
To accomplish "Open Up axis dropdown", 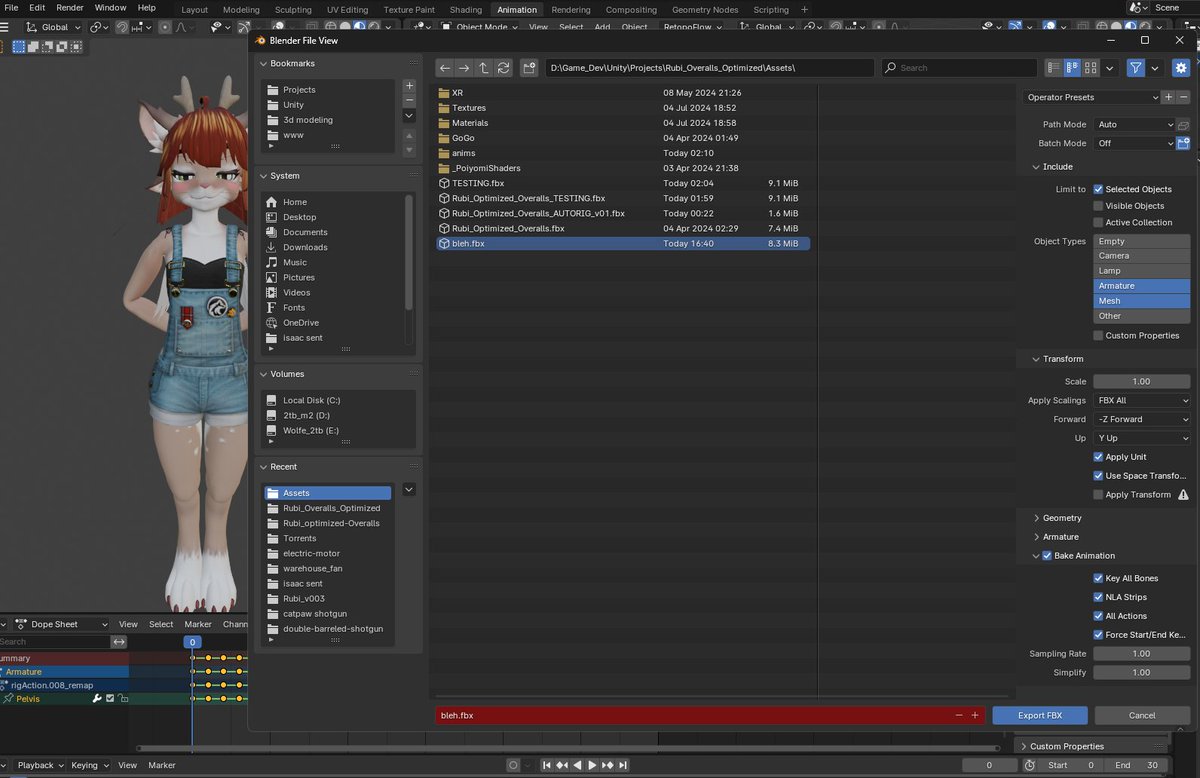I will (1142, 438).
